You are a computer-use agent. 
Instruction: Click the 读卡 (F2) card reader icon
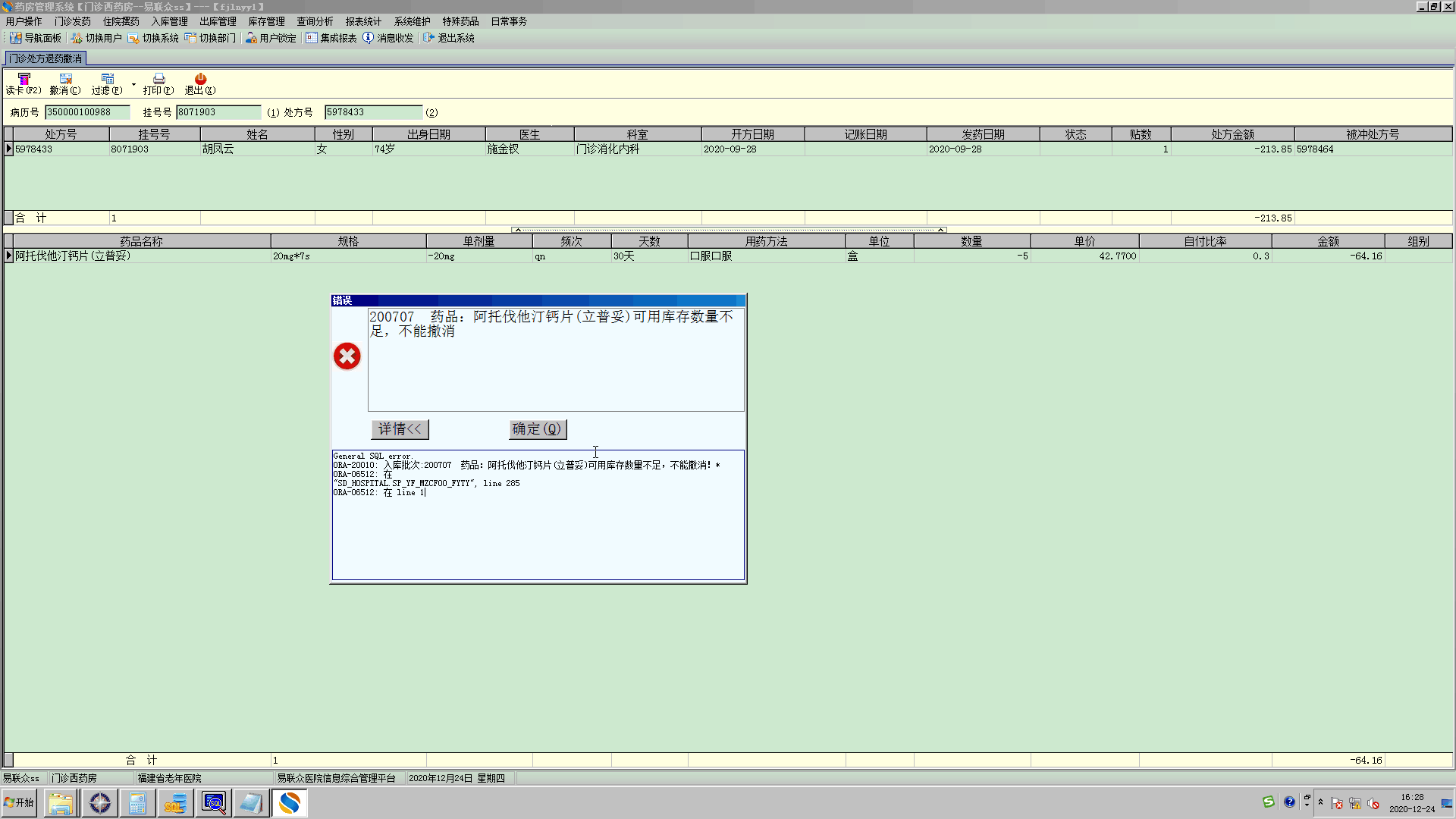[x=24, y=79]
